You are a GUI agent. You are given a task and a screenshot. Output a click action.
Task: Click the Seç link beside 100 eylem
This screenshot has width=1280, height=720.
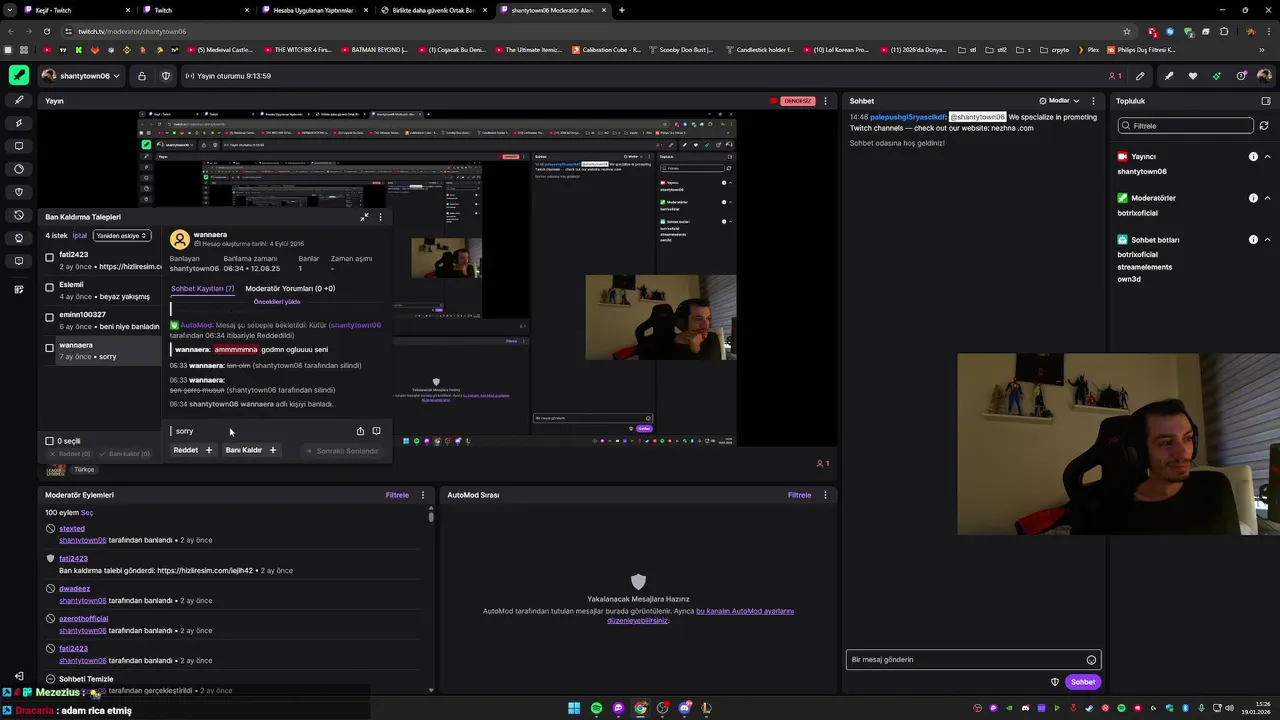click(x=87, y=513)
